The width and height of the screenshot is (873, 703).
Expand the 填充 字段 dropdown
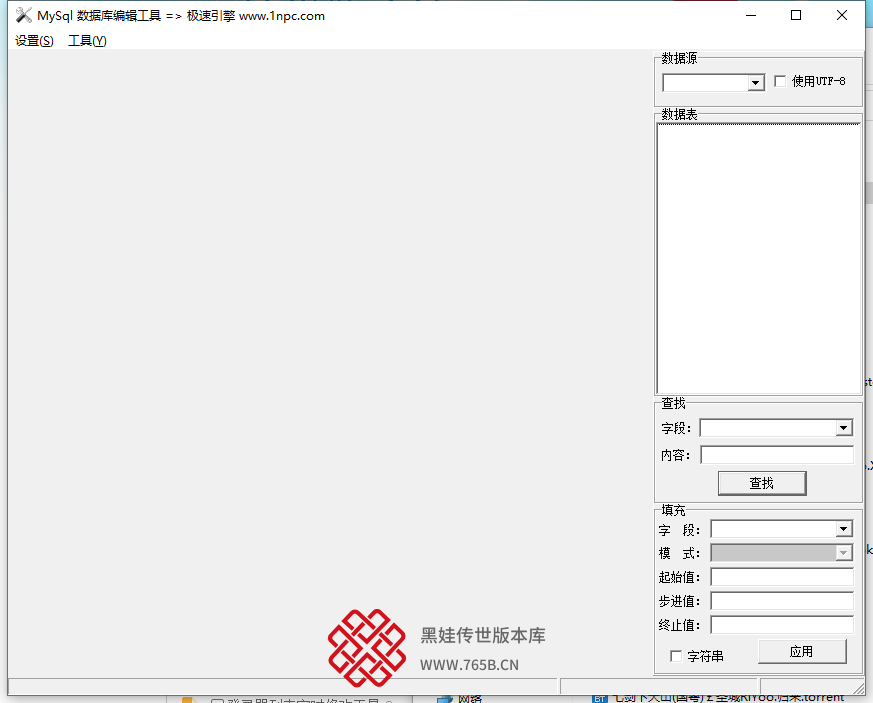click(x=843, y=529)
